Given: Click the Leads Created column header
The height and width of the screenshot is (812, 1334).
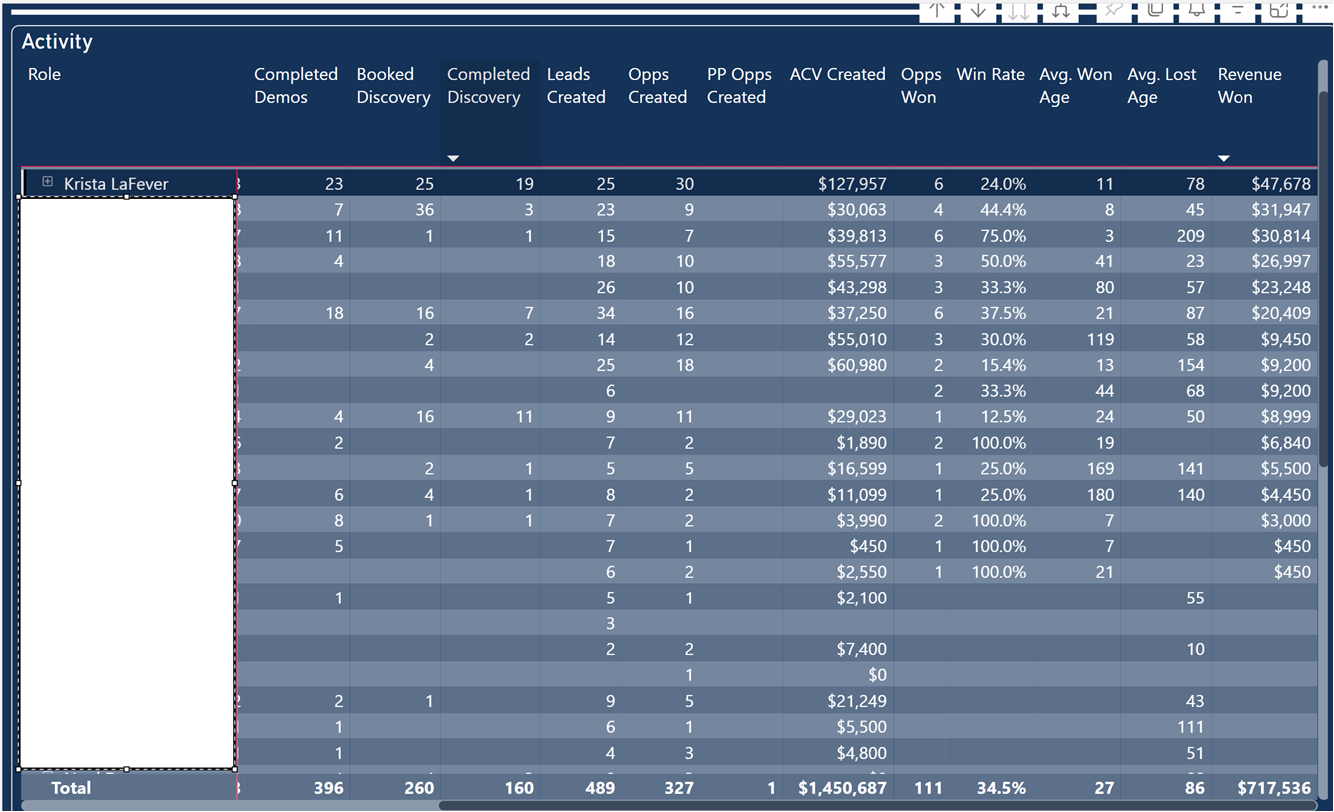Looking at the screenshot, I should (576, 86).
